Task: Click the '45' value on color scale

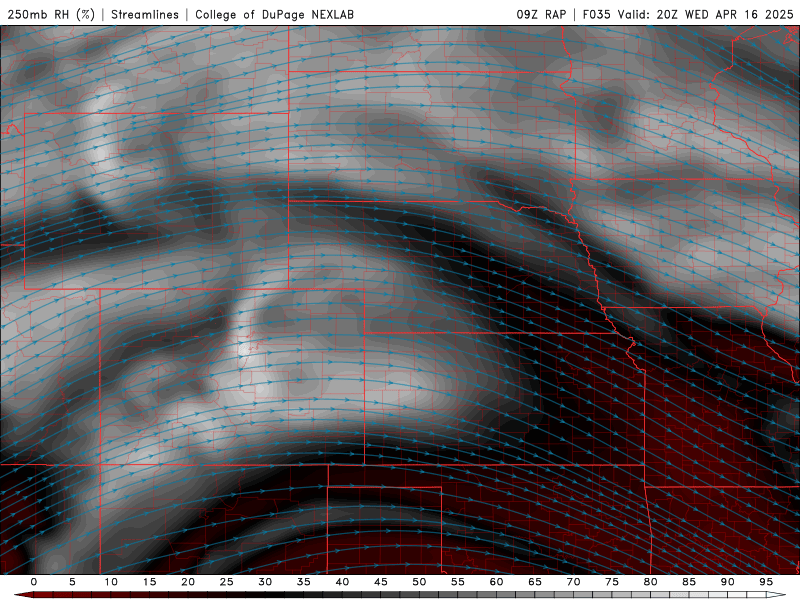Action: click(x=381, y=582)
